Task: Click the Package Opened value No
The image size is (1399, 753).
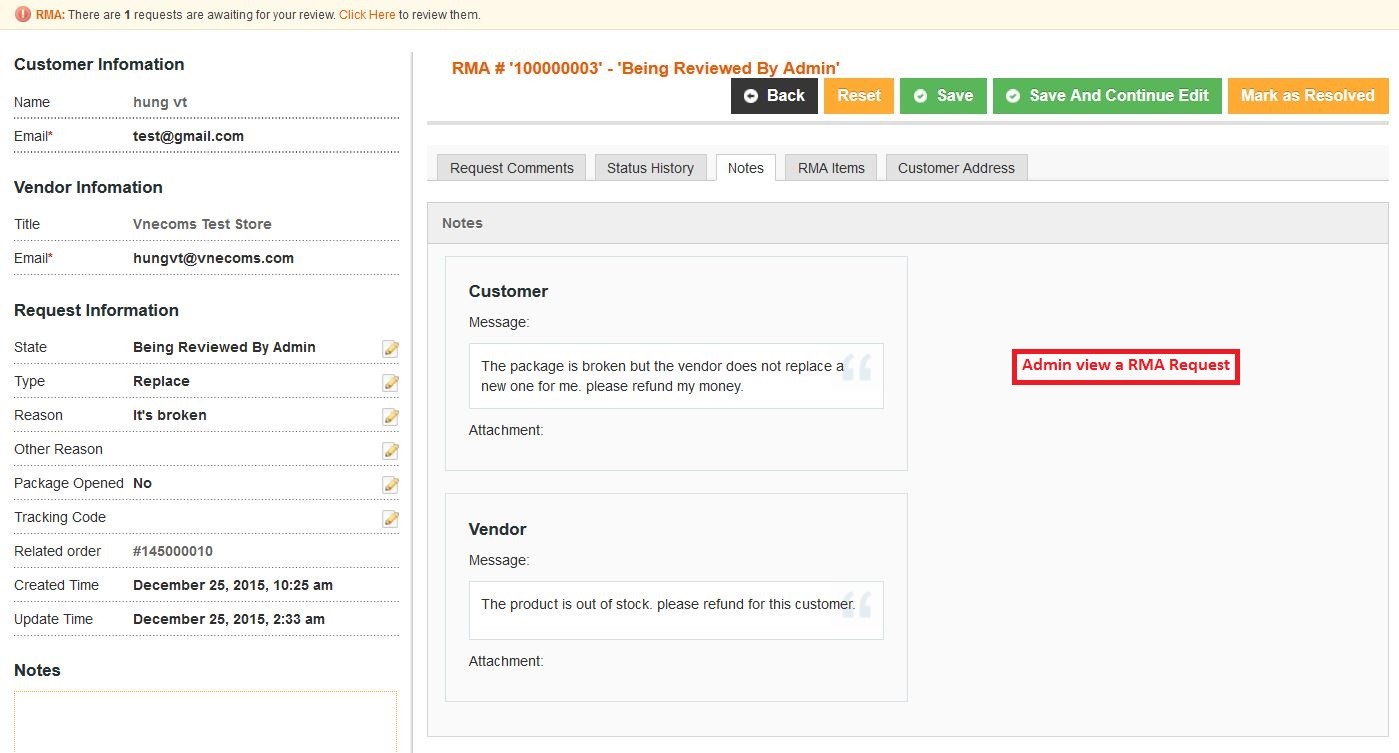Action: [142, 483]
